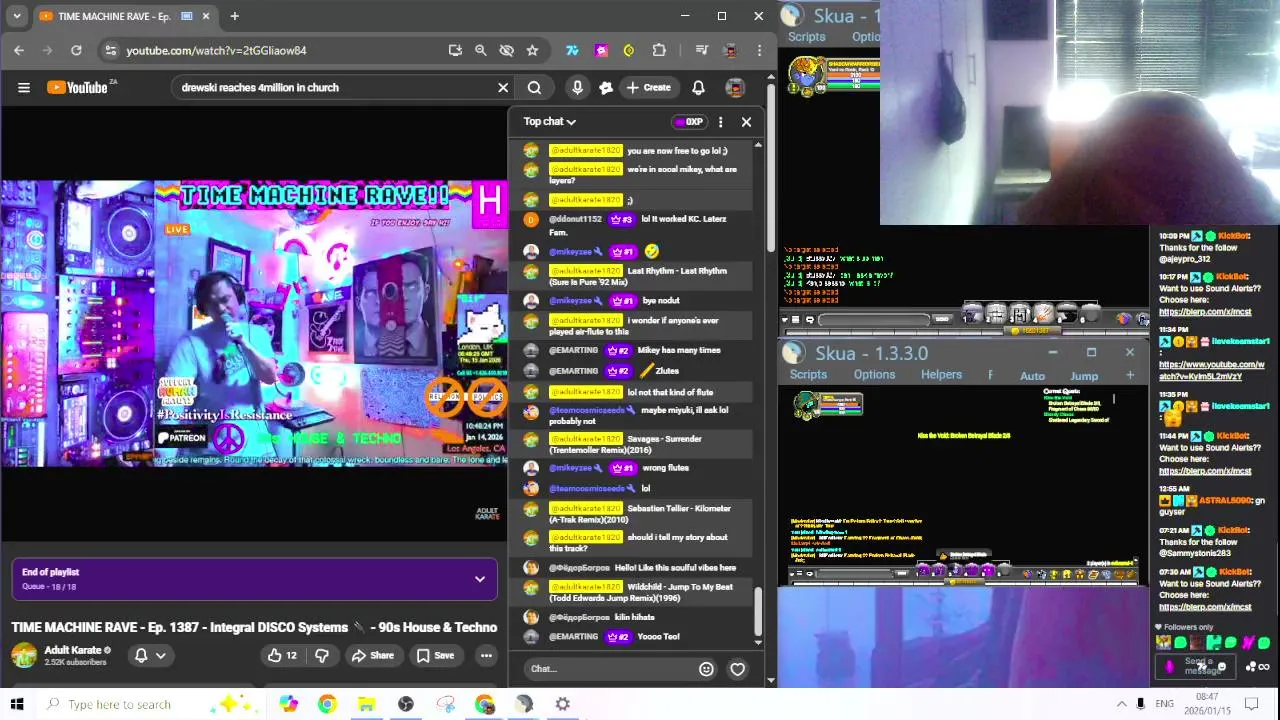Show hidden system tray icons
Screen dimensions: 1280x720
pyautogui.click(x=1121, y=704)
